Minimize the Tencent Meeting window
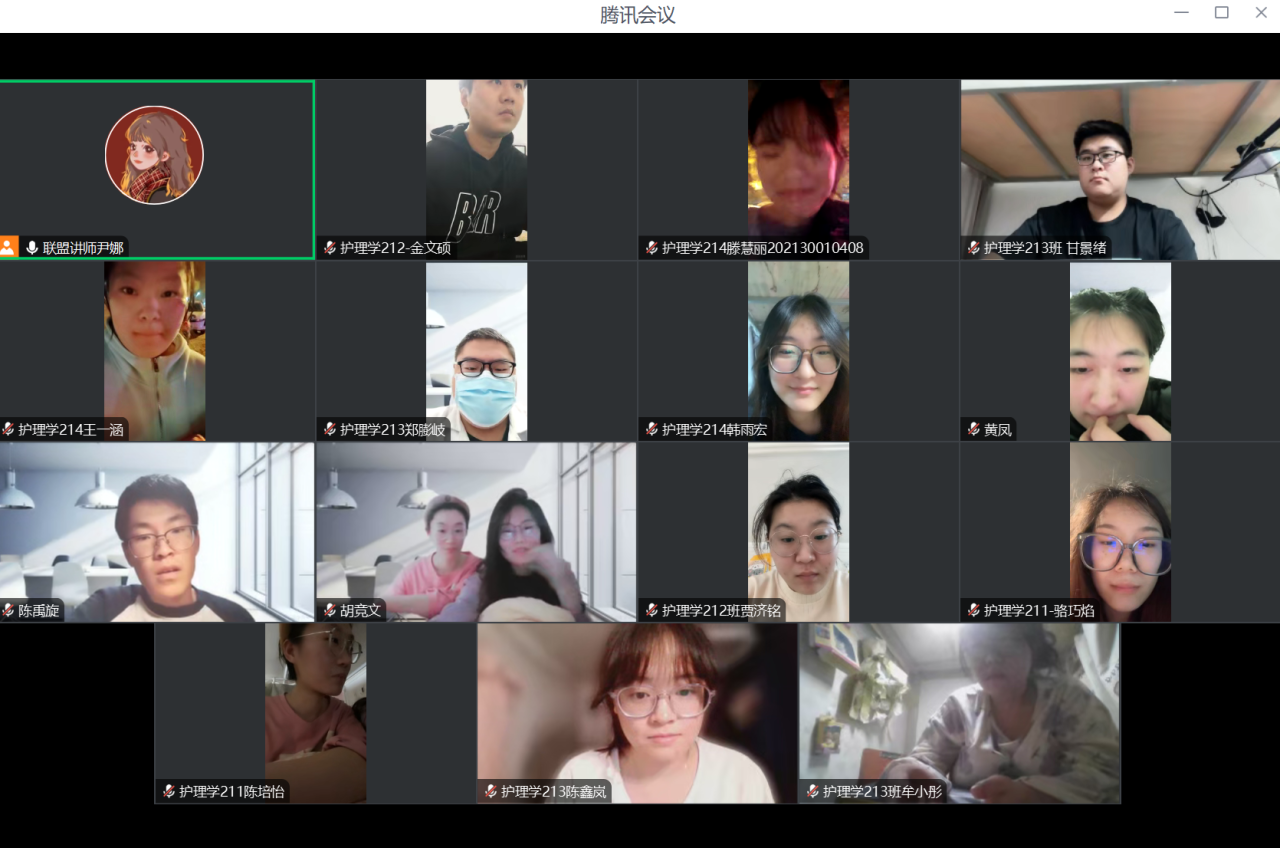This screenshot has width=1280, height=848. pos(1182,13)
